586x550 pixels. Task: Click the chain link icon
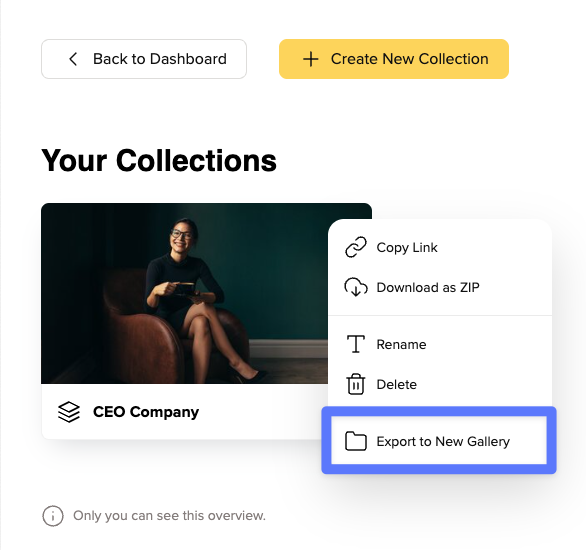[356, 247]
